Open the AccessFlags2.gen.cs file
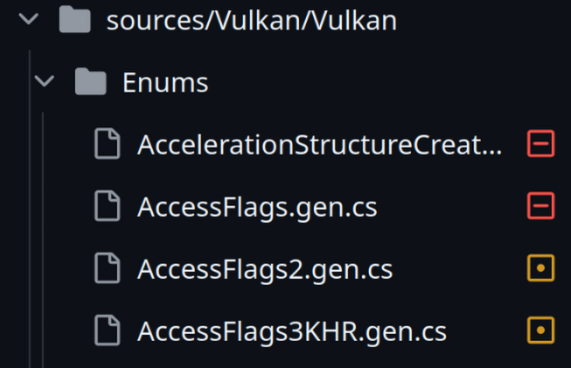 click(265, 270)
